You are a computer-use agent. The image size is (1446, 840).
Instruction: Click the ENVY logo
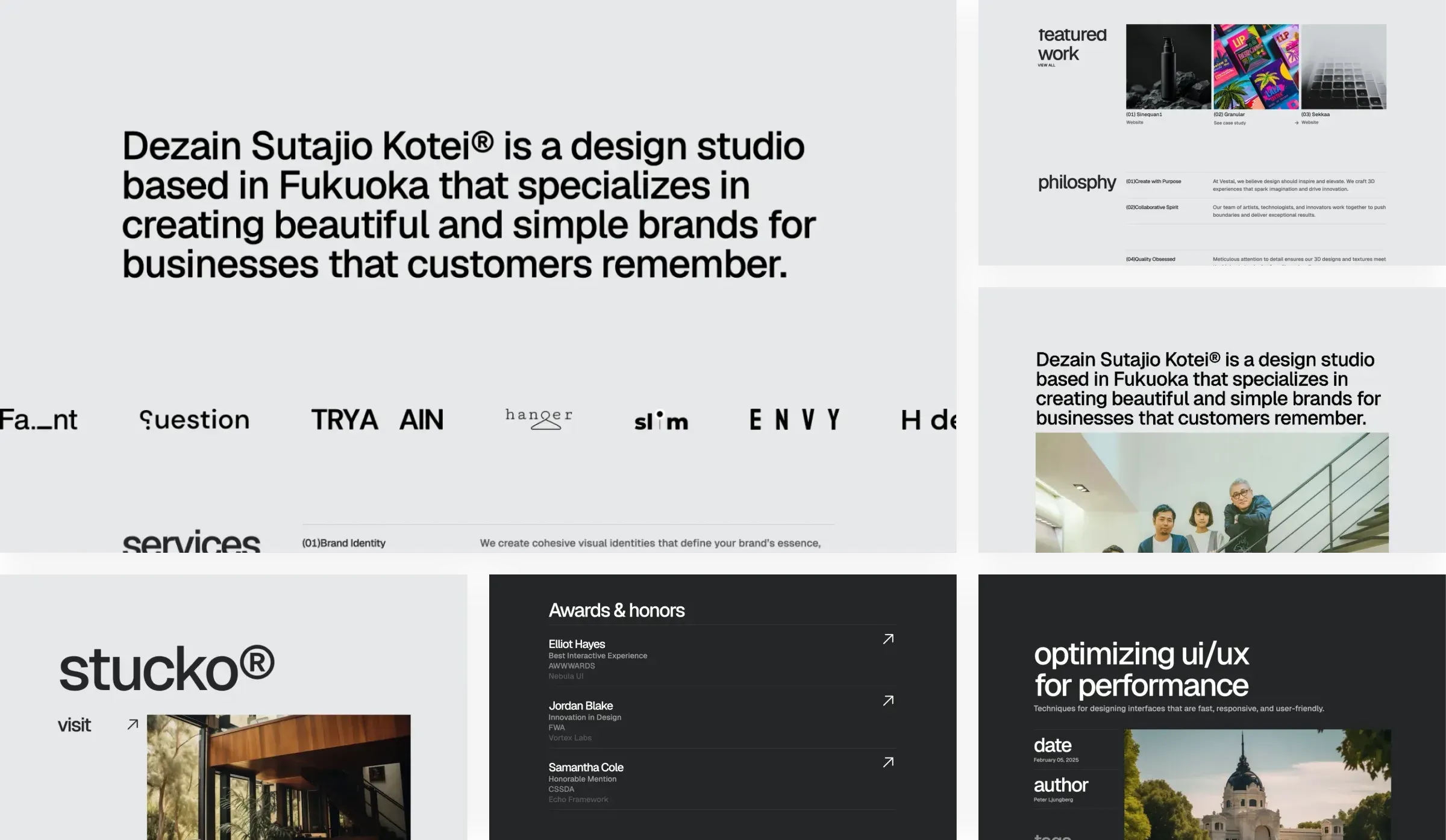(x=794, y=419)
